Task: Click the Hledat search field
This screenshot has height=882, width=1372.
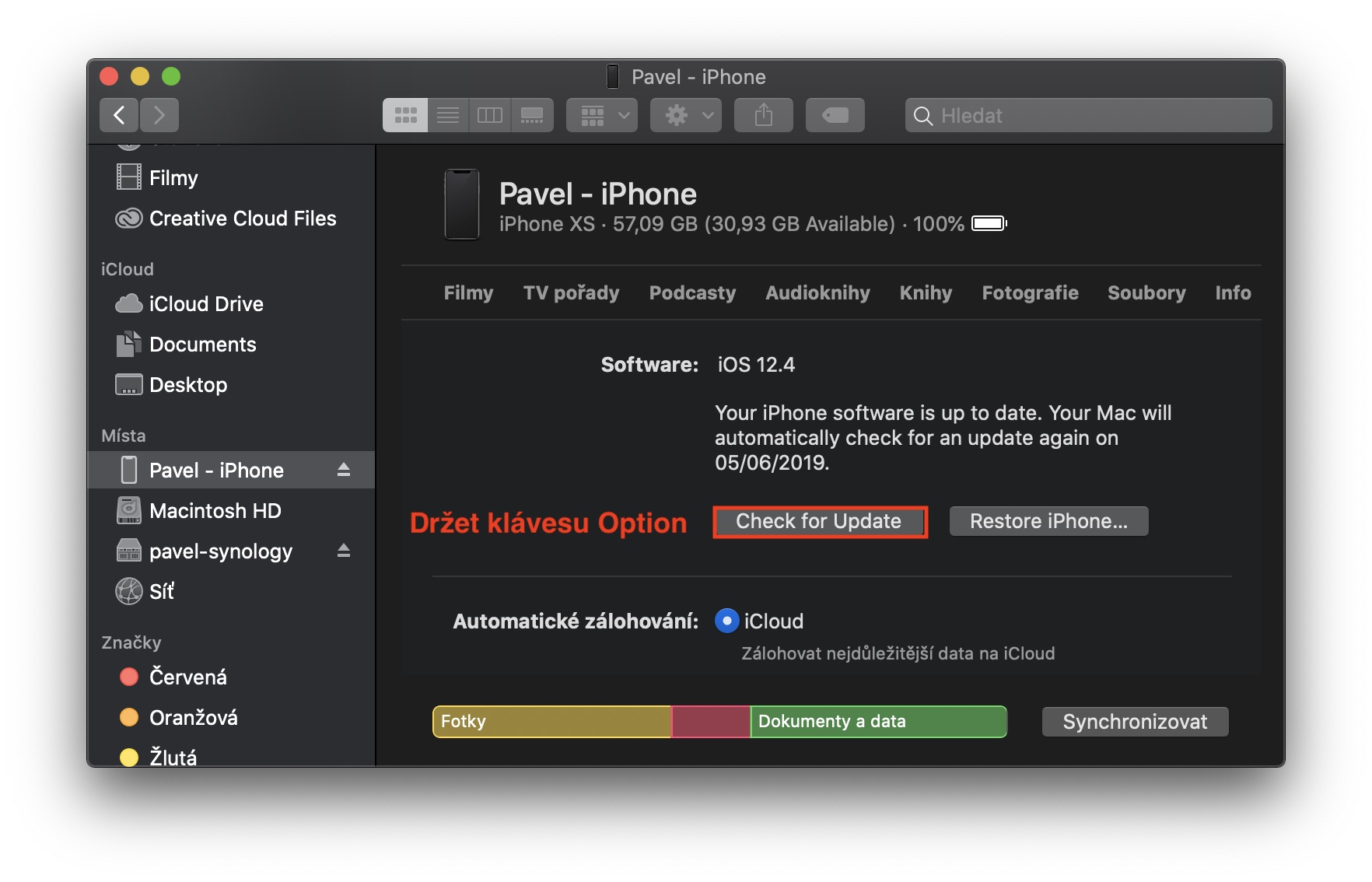Action: pos(1089,115)
